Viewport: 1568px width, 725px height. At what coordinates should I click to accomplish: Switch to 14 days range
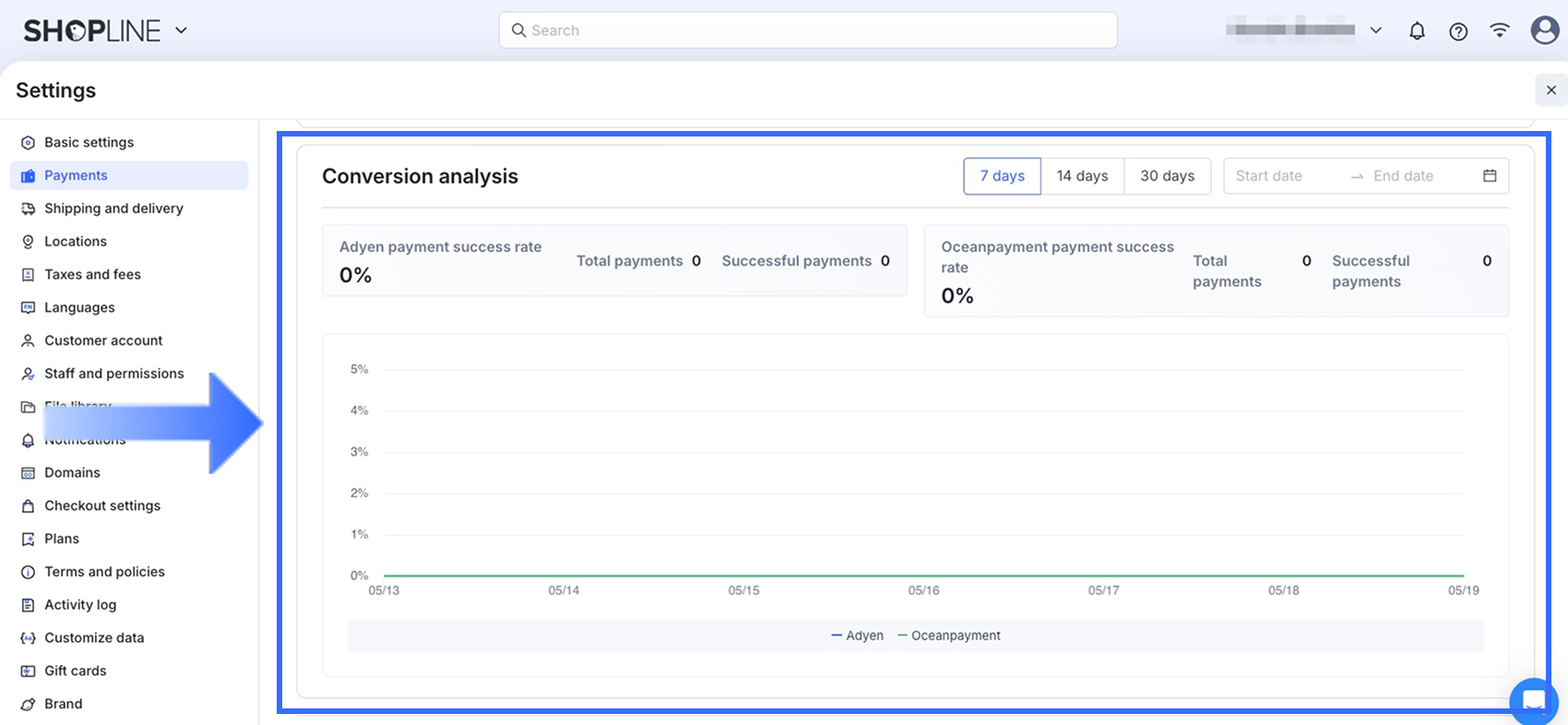(x=1082, y=175)
